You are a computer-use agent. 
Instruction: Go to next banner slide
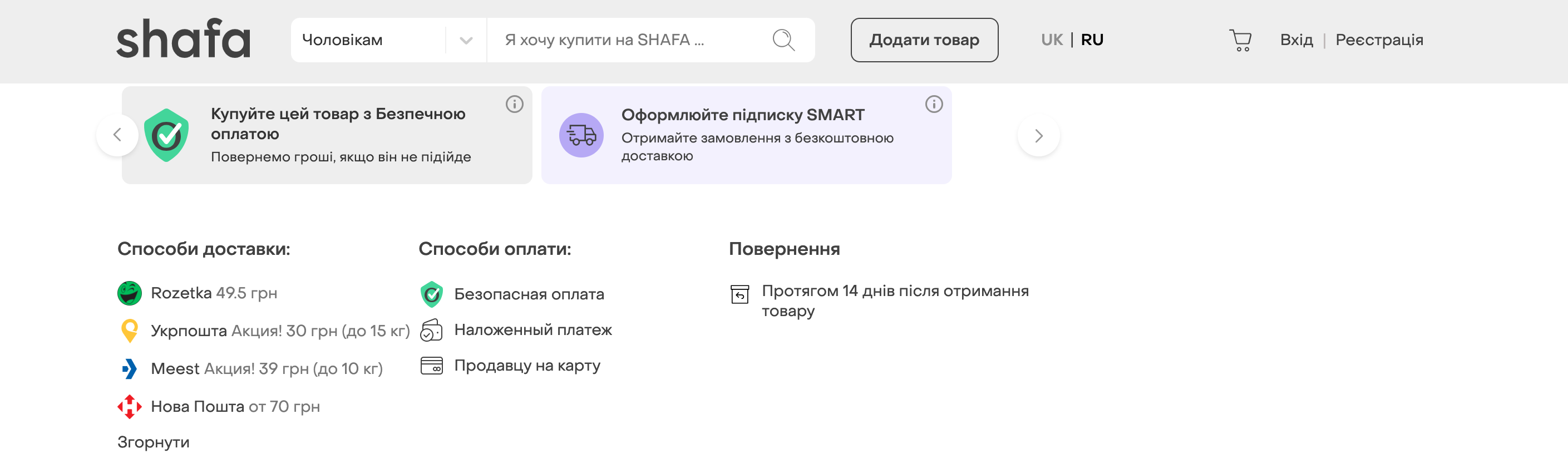coord(1038,135)
